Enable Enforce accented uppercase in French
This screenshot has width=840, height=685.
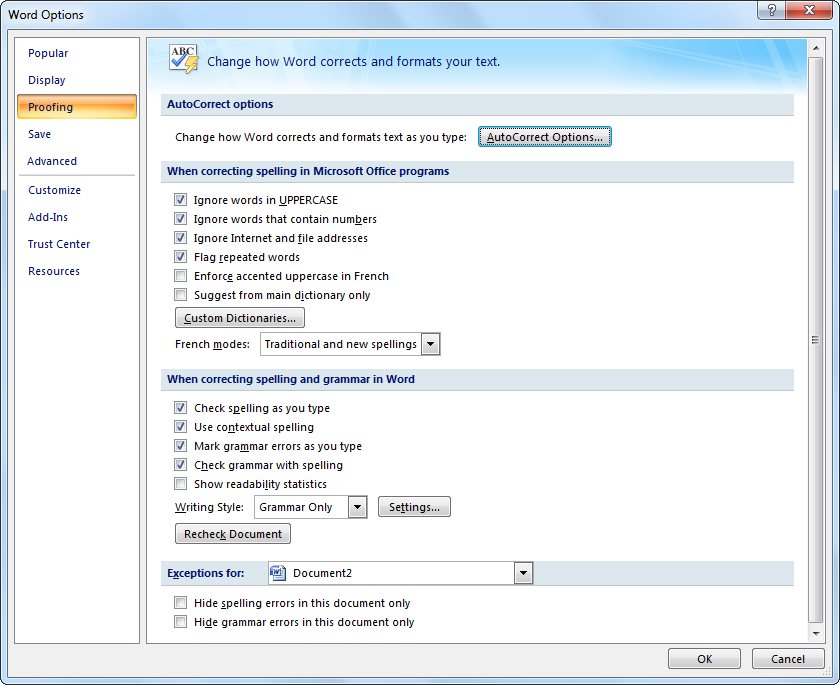(x=181, y=276)
